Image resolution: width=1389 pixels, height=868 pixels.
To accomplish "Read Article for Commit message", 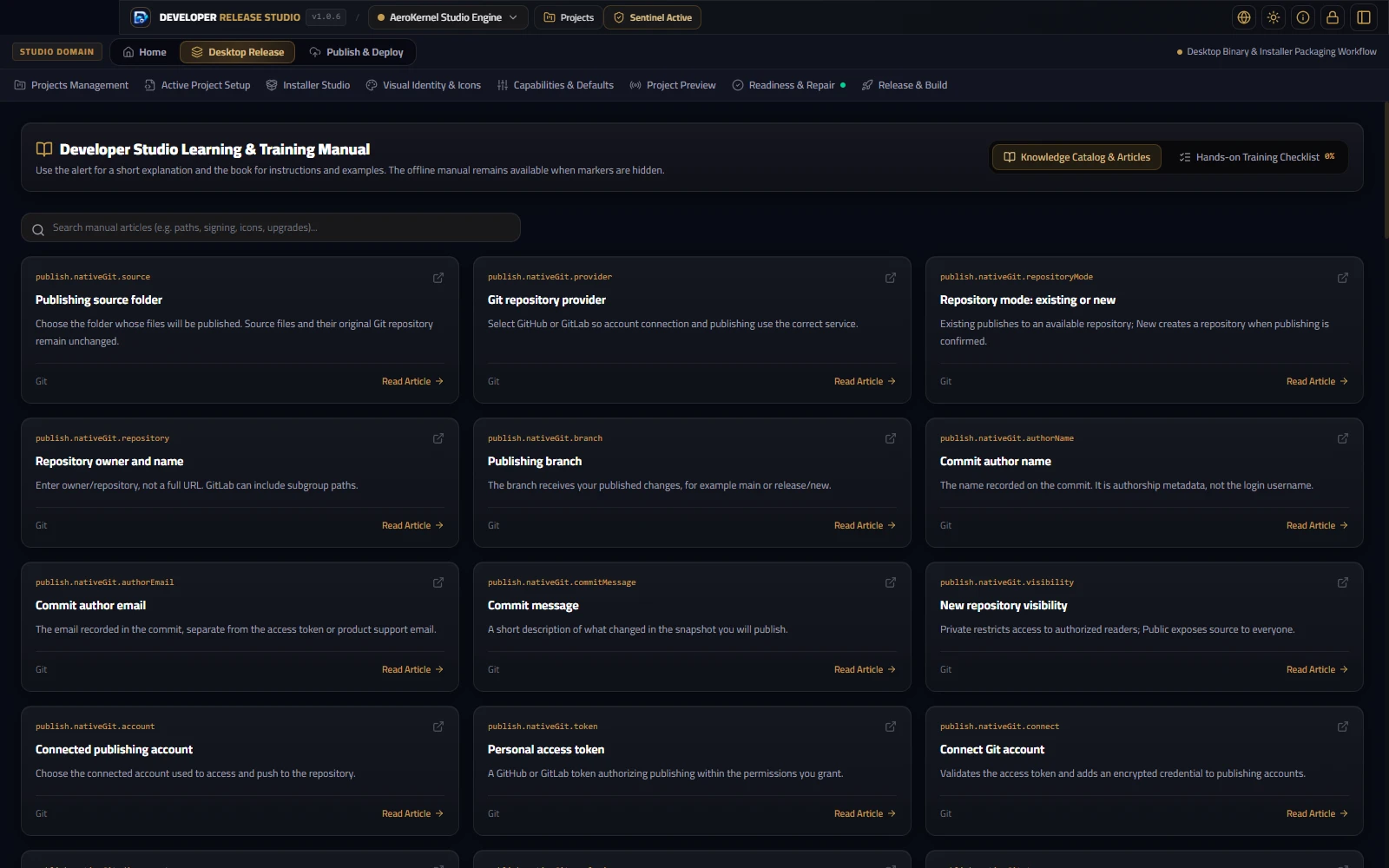I will point(865,669).
